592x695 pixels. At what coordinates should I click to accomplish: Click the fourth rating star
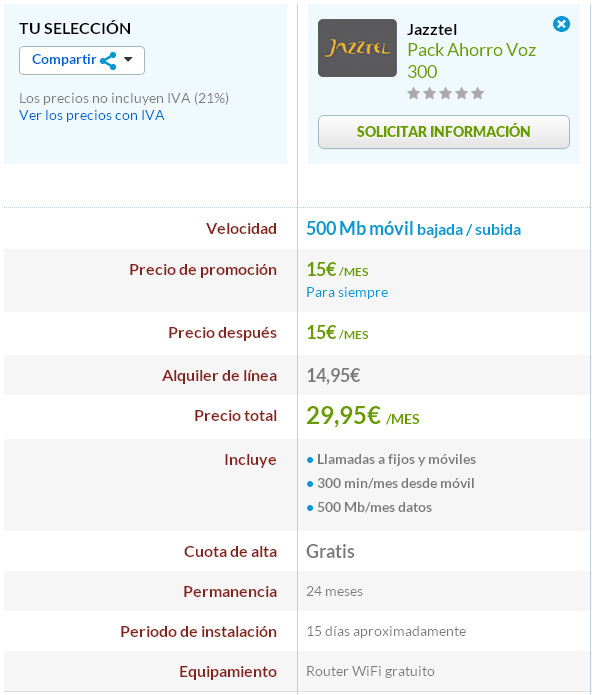[461, 94]
